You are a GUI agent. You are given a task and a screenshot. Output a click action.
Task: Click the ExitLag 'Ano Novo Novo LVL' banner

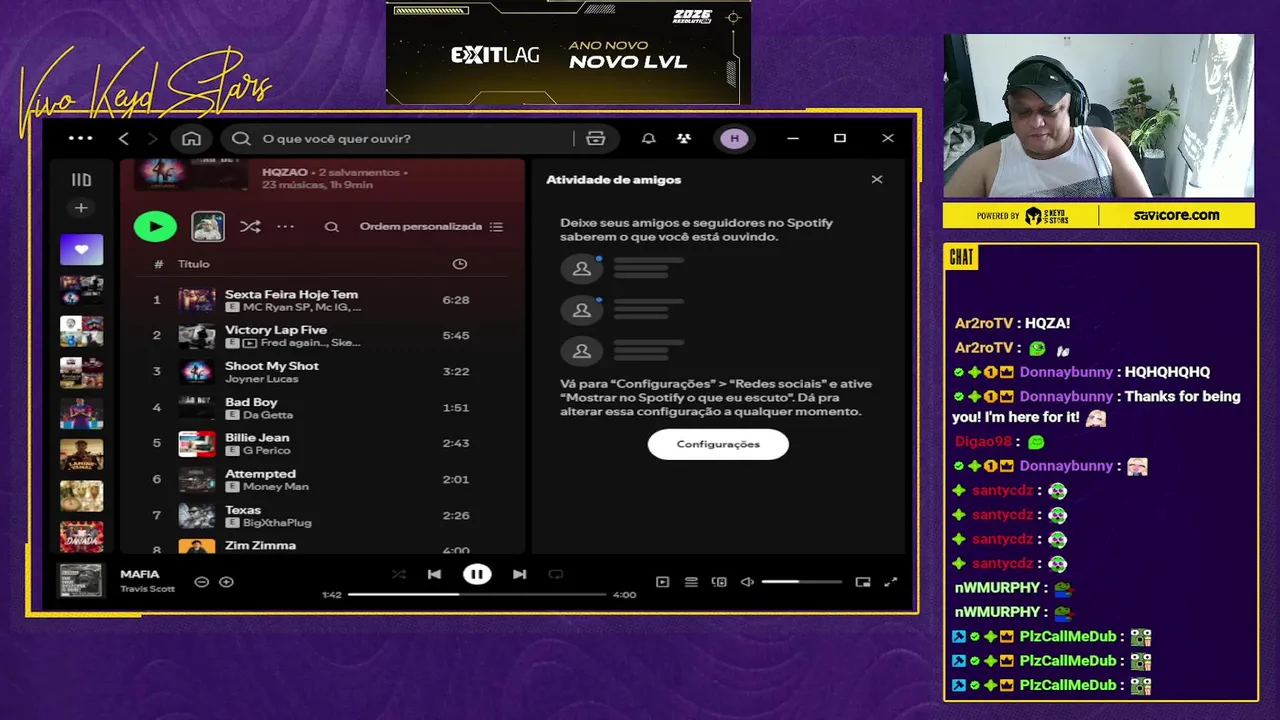point(569,52)
